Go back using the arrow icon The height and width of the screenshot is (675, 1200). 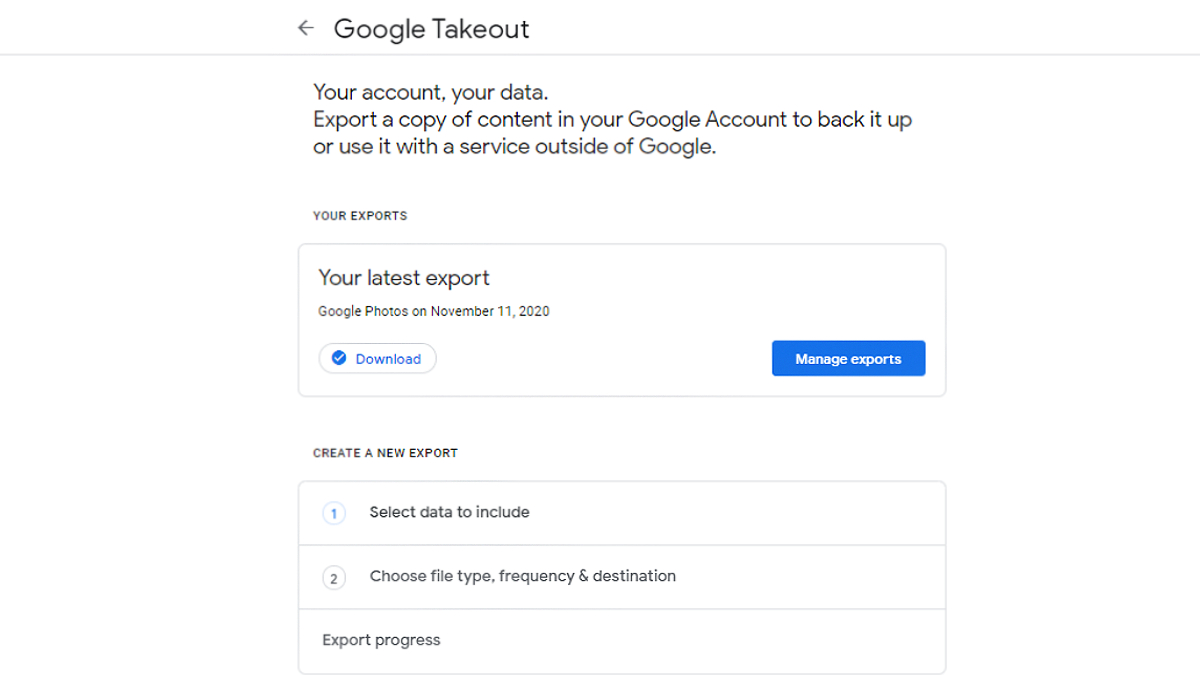click(x=306, y=28)
